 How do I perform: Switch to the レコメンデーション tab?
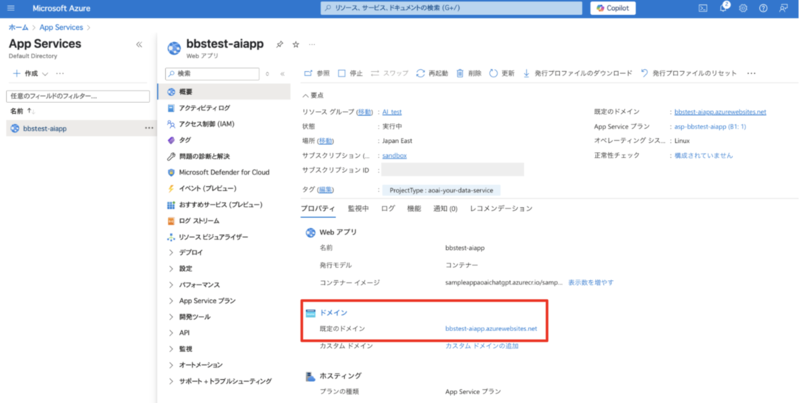point(501,209)
